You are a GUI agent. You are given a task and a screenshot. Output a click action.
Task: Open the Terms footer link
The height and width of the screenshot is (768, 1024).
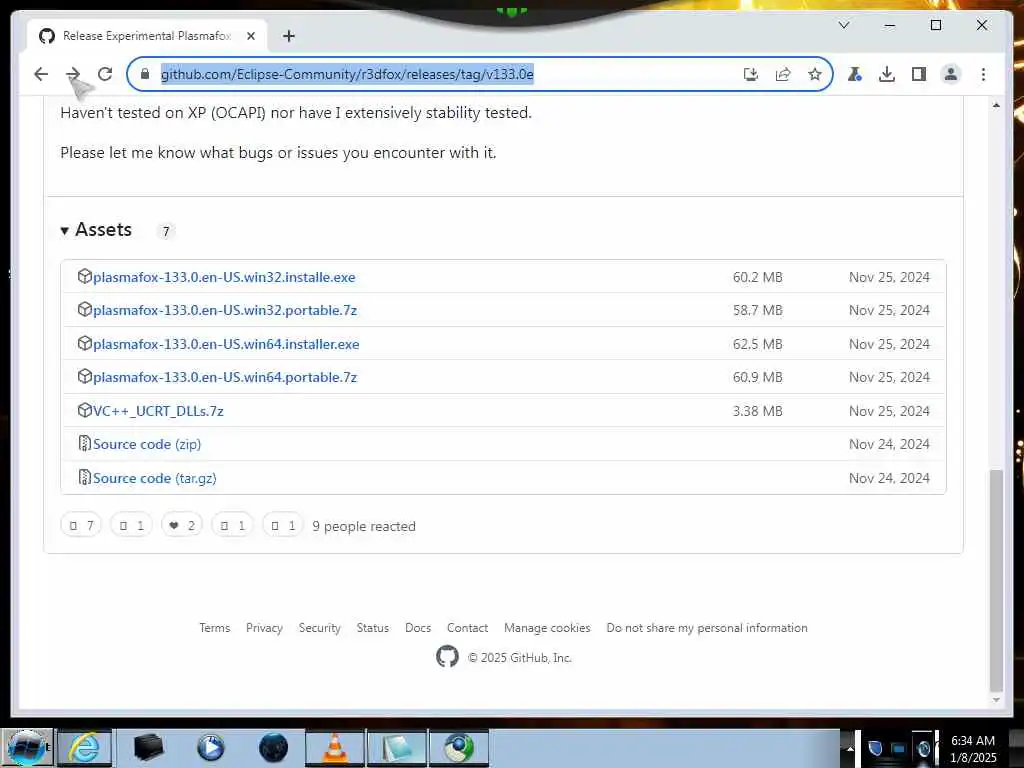click(215, 628)
